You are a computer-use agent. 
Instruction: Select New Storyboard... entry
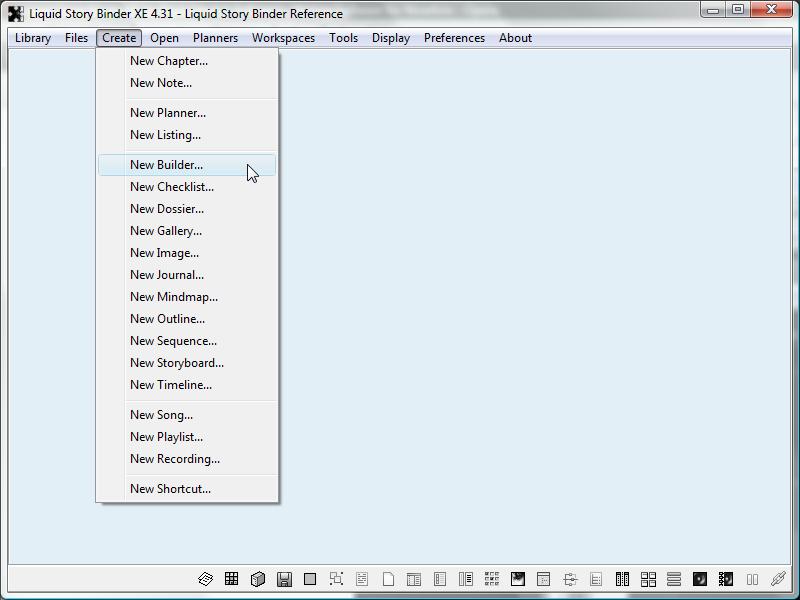(x=177, y=363)
